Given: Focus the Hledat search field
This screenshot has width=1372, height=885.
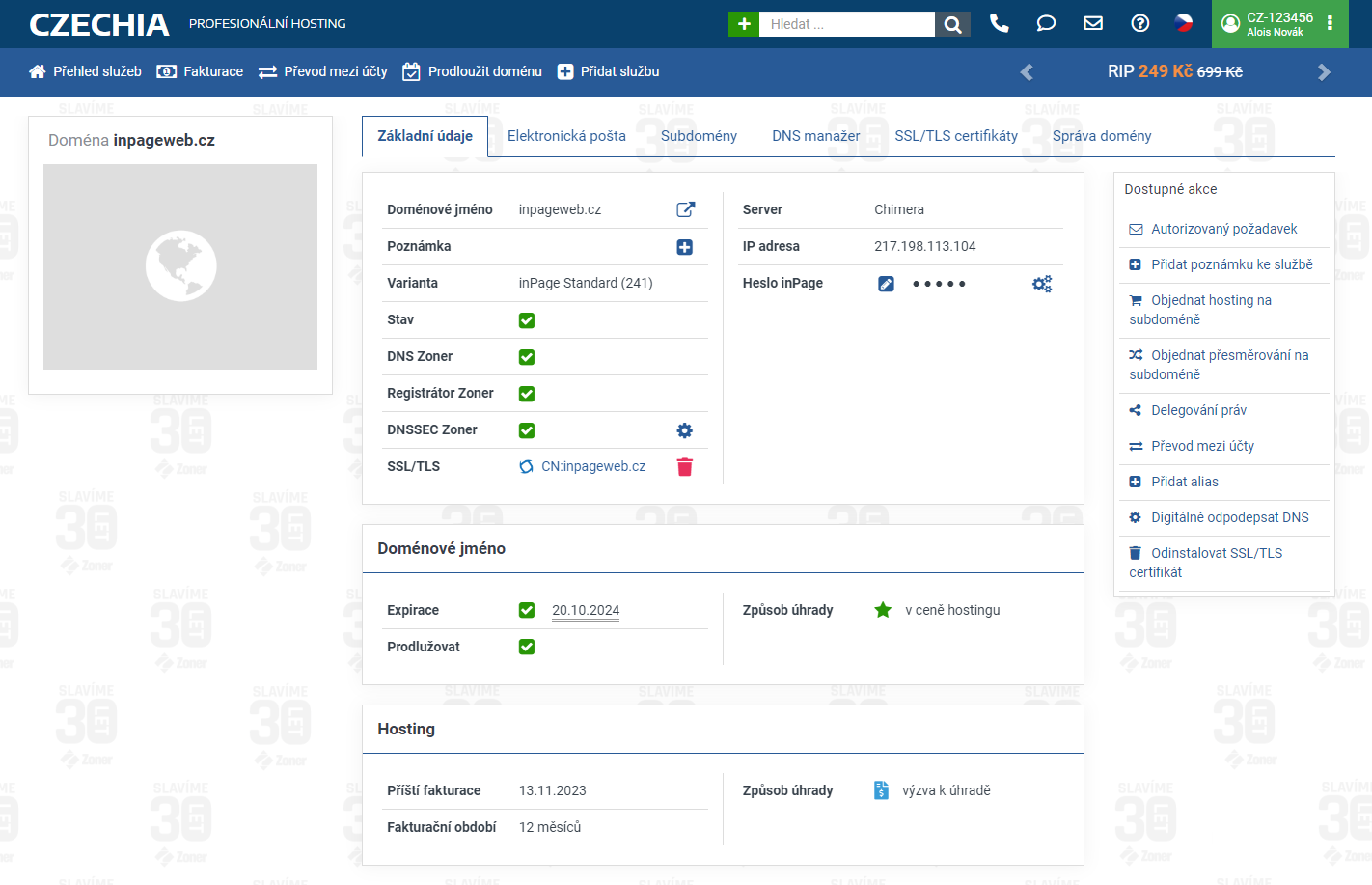Looking at the screenshot, I should coord(847,24).
